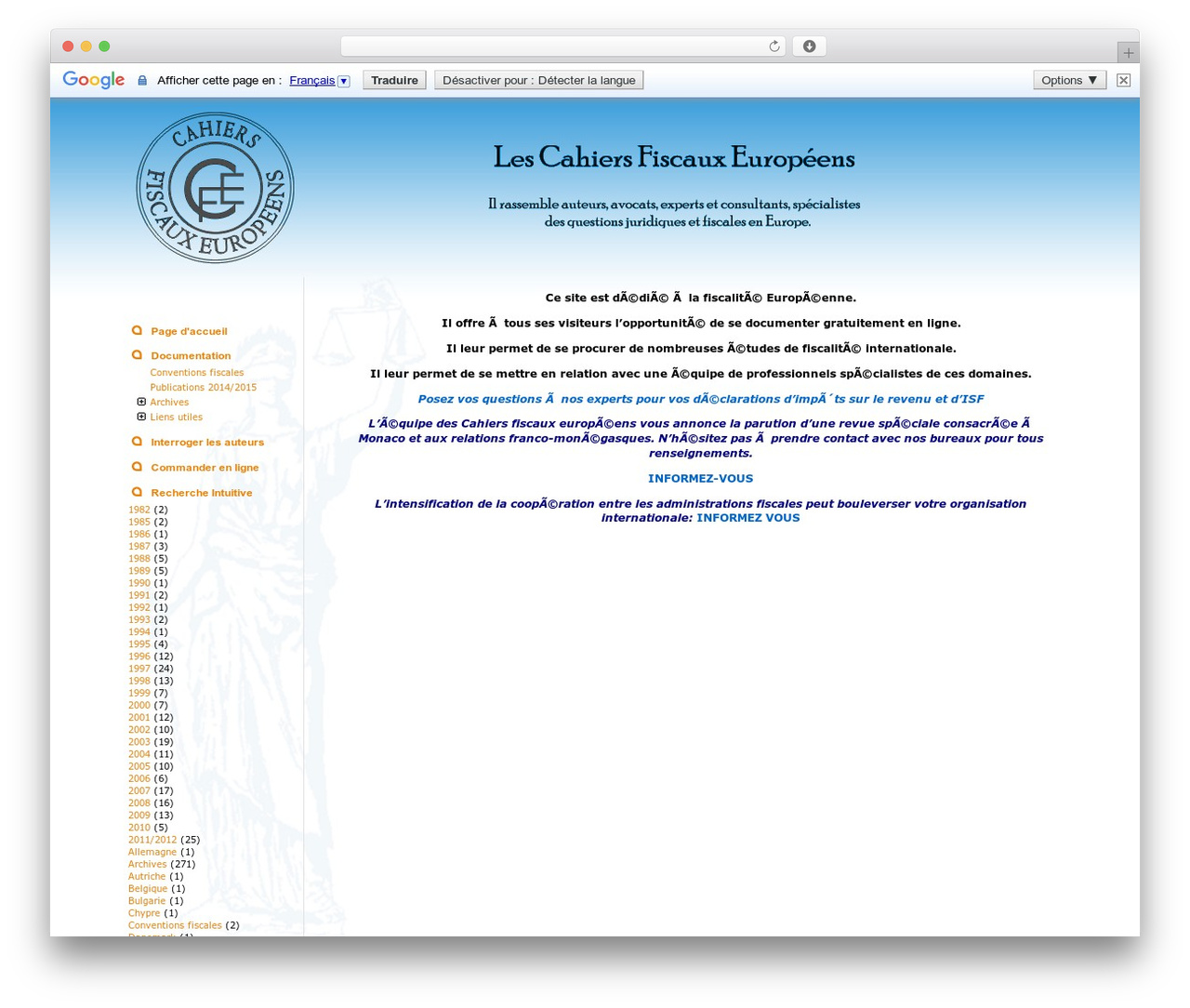
Task: Open Commander en ligne menu item
Action: tap(205, 467)
